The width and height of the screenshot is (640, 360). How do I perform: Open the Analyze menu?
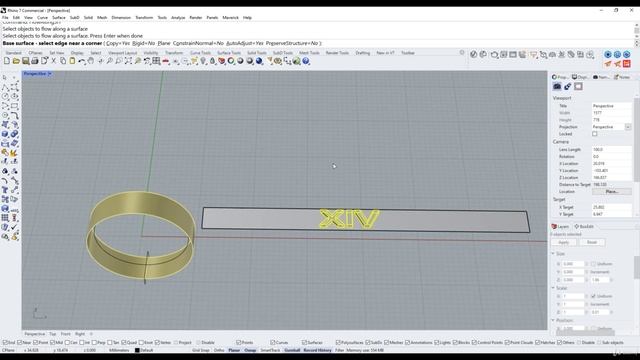(x=178, y=18)
